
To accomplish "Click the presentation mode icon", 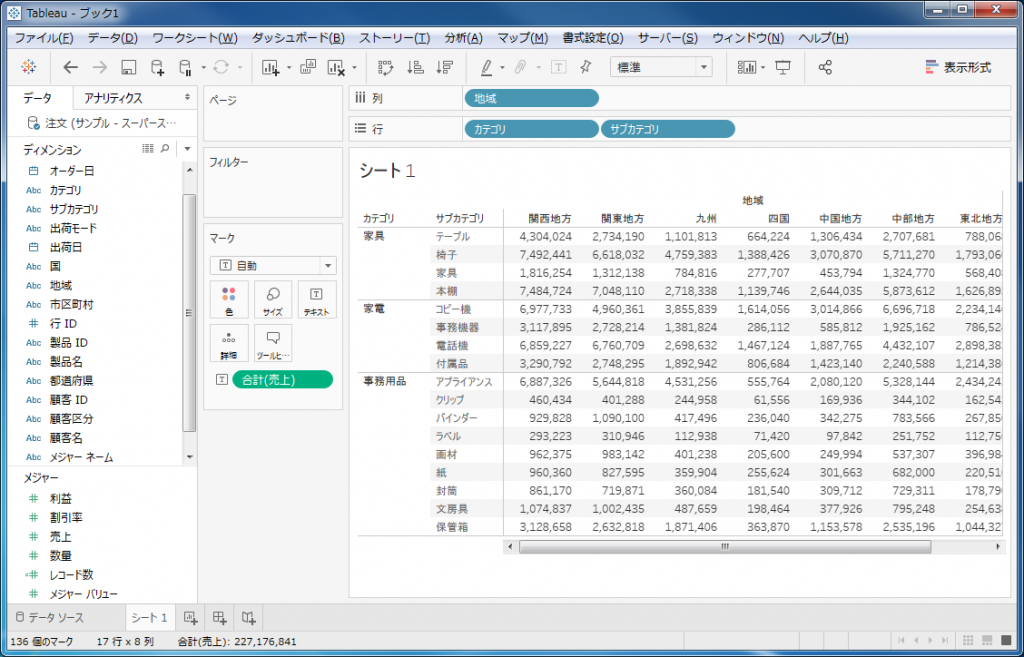I will click(783, 67).
